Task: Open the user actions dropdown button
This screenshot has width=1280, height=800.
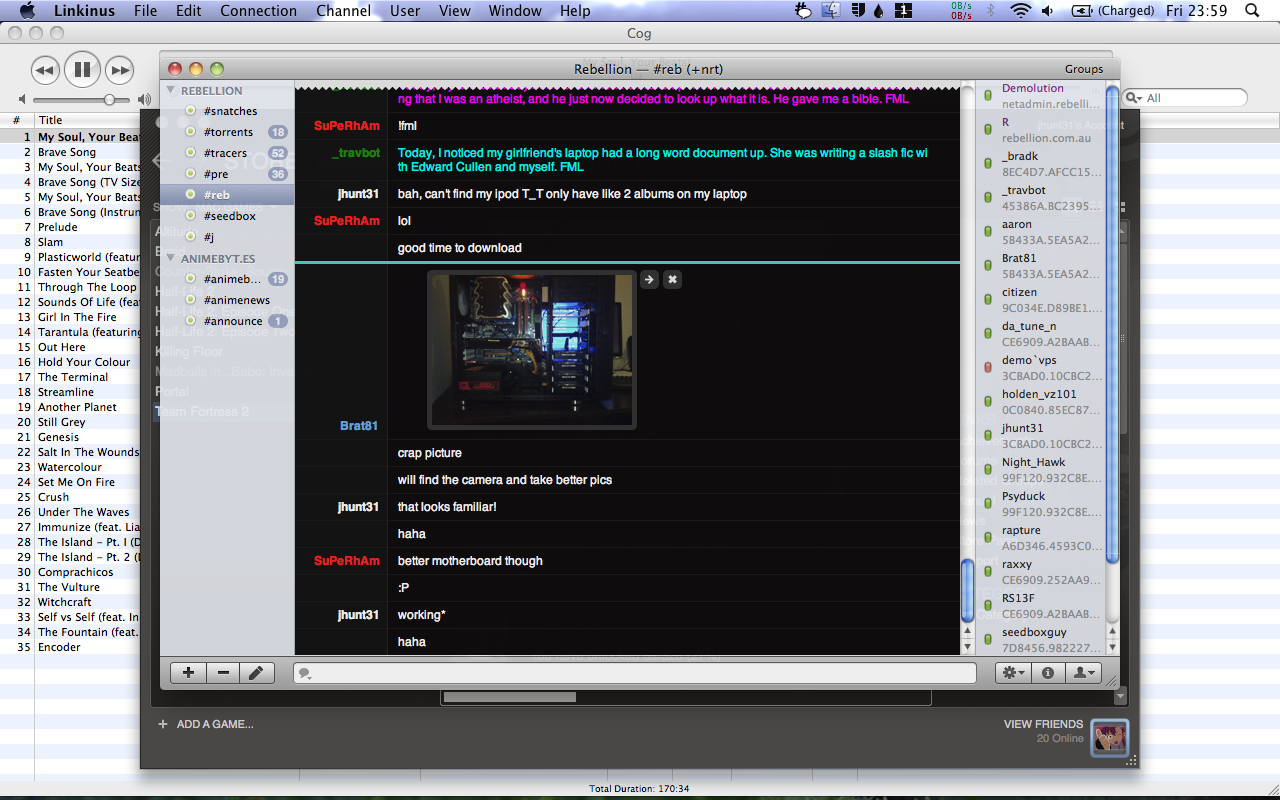Action: click(1084, 673)
